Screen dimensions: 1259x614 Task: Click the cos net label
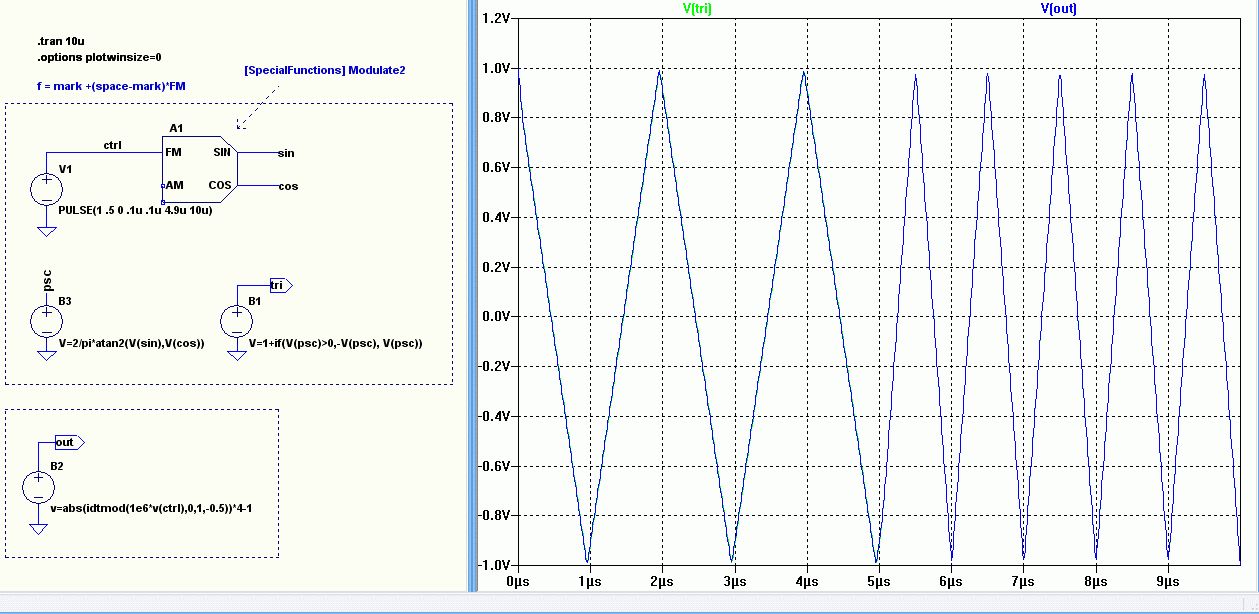288,186
